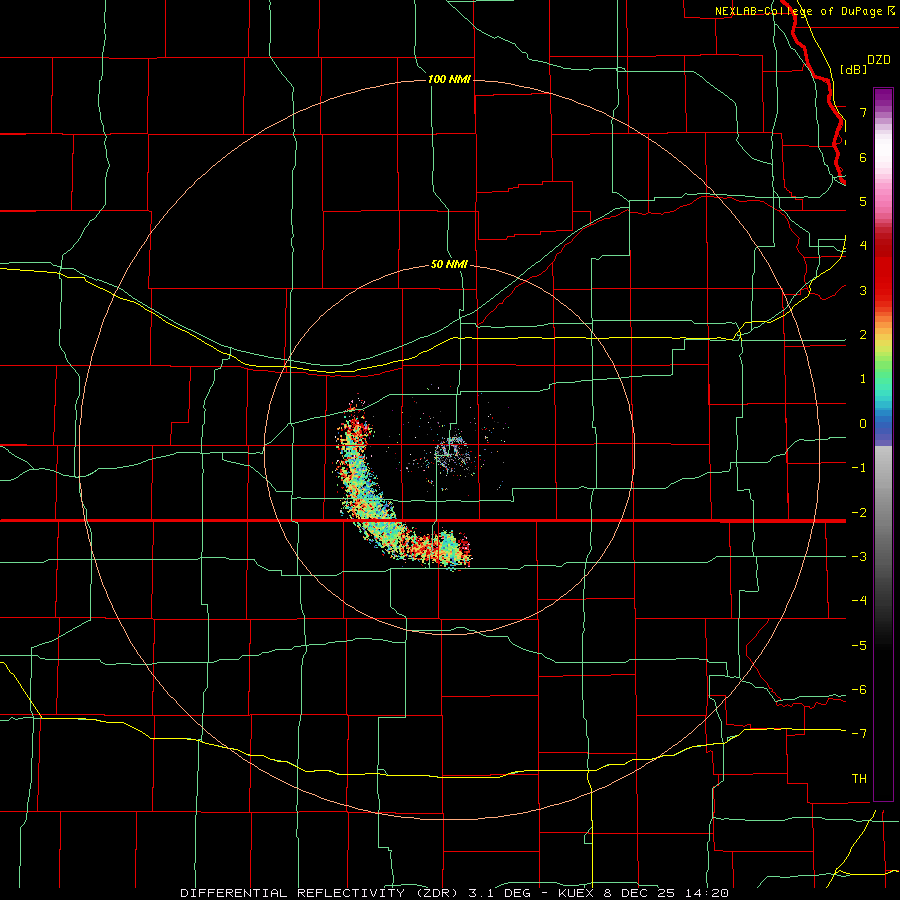The height and width of the screenshot is (900, 900).
Task: Pick the "-4" tick on the legend
Action: point(859,601)
